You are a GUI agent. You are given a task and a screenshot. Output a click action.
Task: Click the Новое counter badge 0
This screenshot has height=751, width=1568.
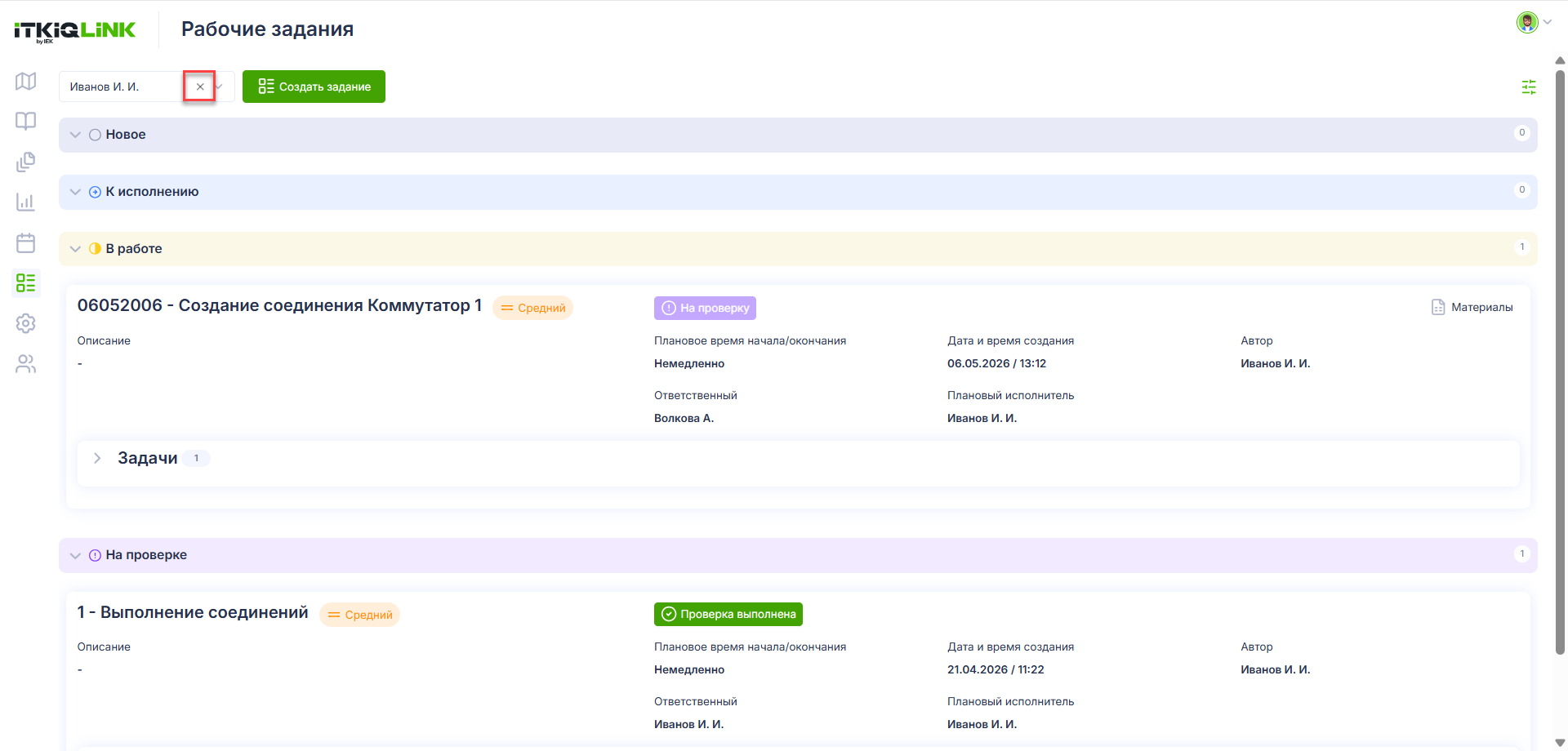(x=1521, y=132)
